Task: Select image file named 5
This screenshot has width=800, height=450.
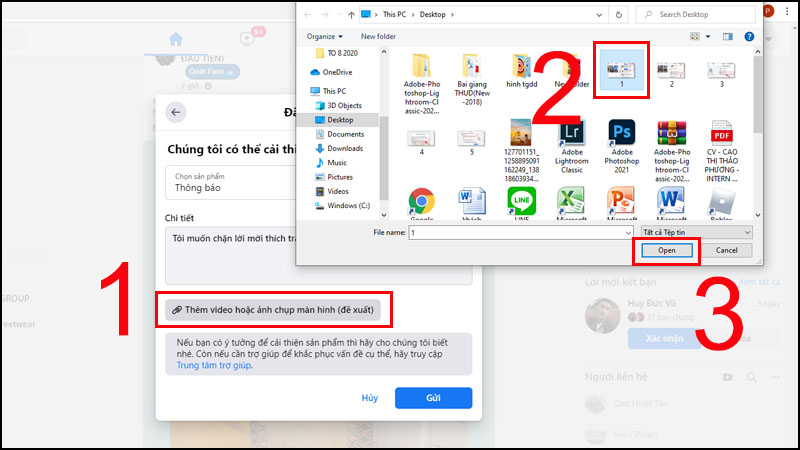Action: pyautogui.click(x=471, y=142)
